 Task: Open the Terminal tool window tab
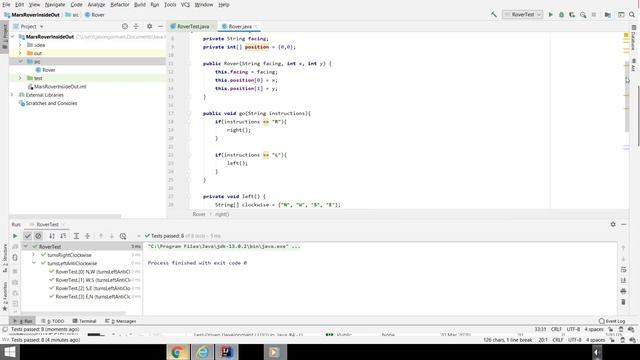pyautogui.click(x=84, y=321)
